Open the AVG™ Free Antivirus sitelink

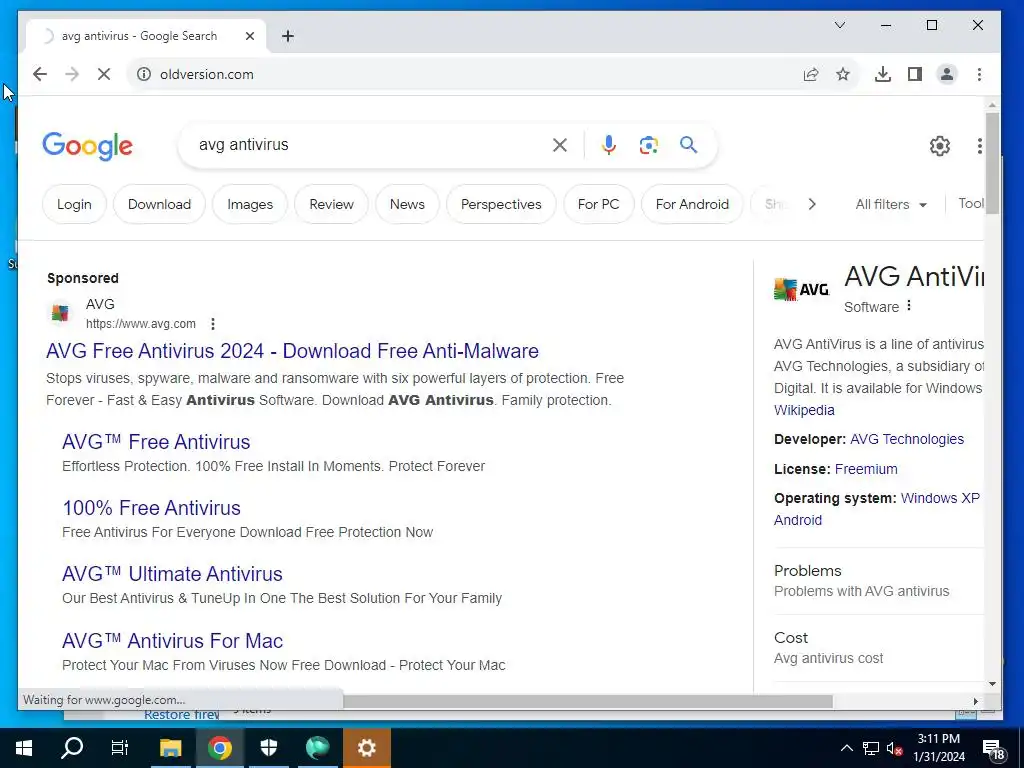pyautogui.click(x=156, y=442)
